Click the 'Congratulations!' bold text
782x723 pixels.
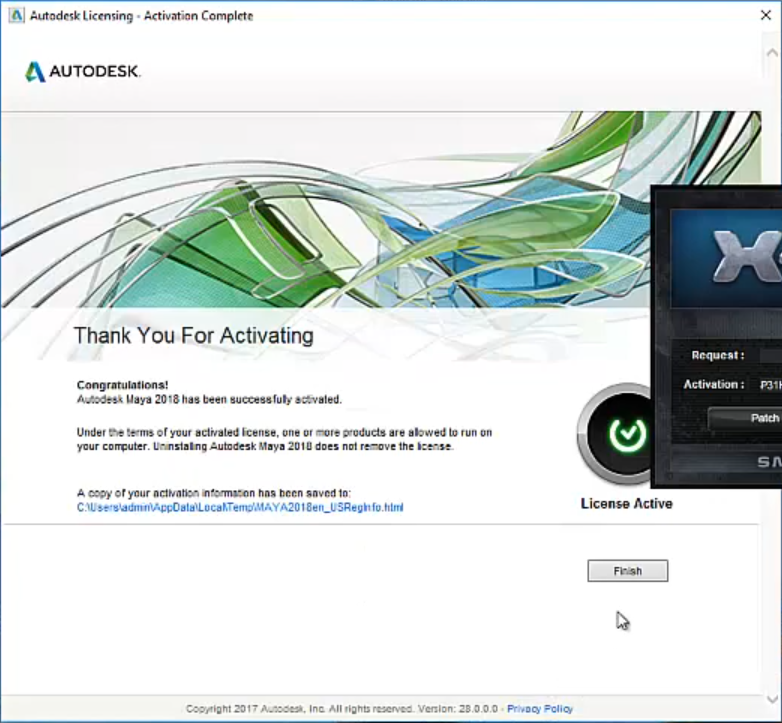click(x=122, y=385)
